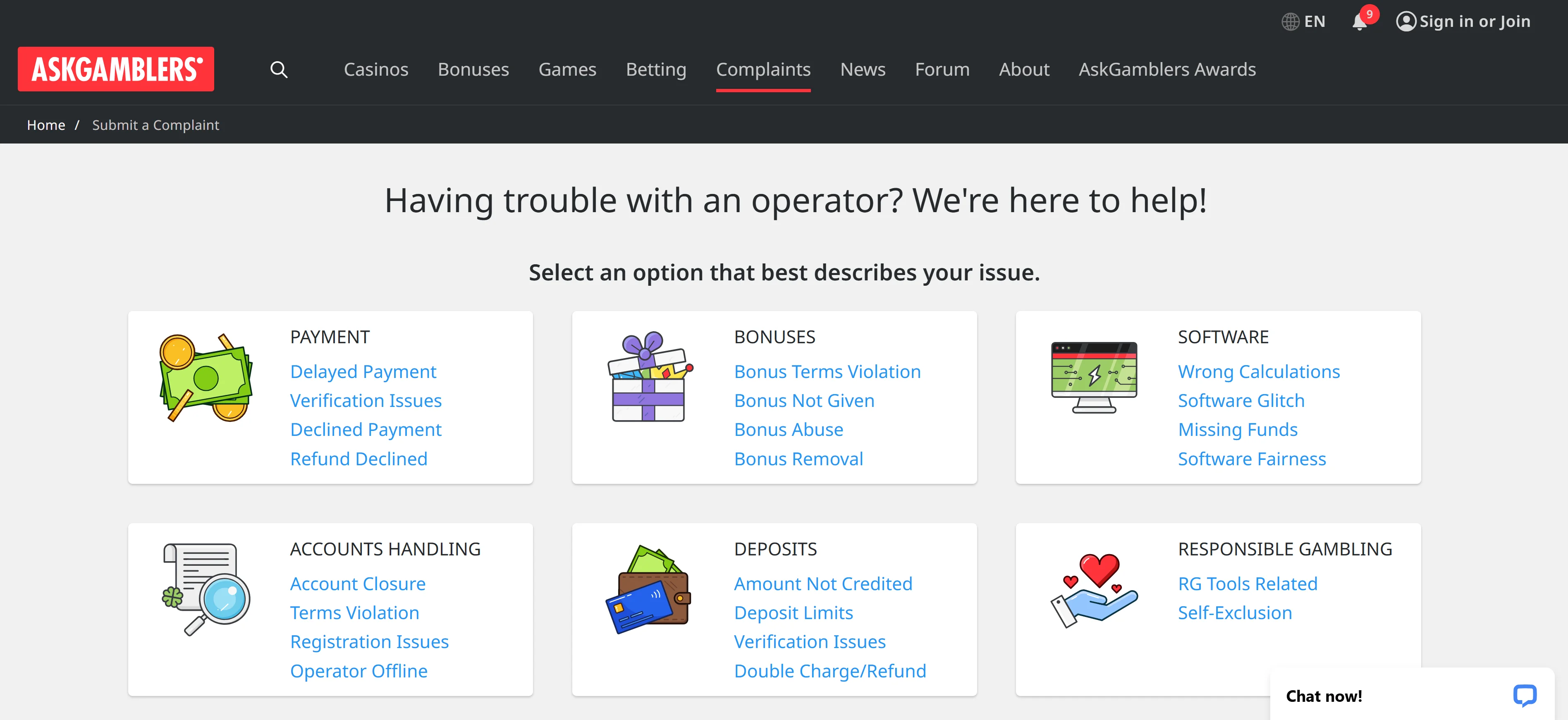The image size is (1568, 720).
Task: Go to the Forum navigation item
Action: click(942, 69)
